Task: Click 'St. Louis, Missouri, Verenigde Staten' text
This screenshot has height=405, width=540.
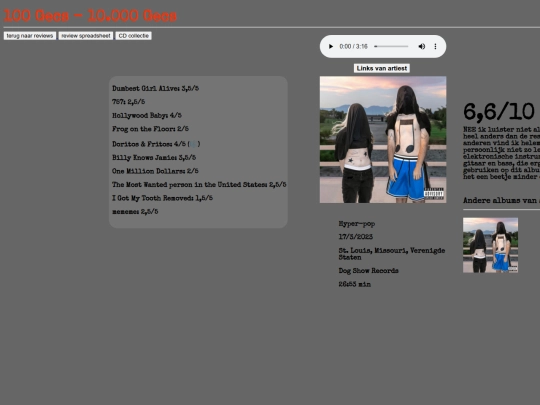Action: (392, 254)
